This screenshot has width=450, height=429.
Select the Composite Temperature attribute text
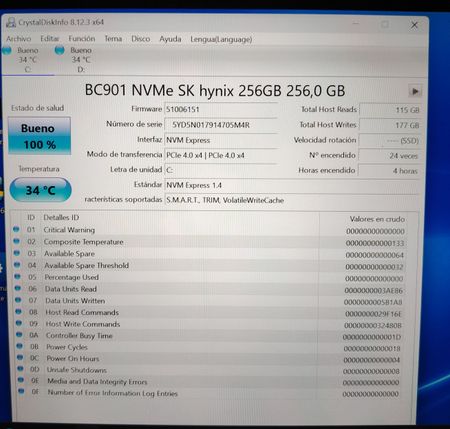[x=84, y=242]
